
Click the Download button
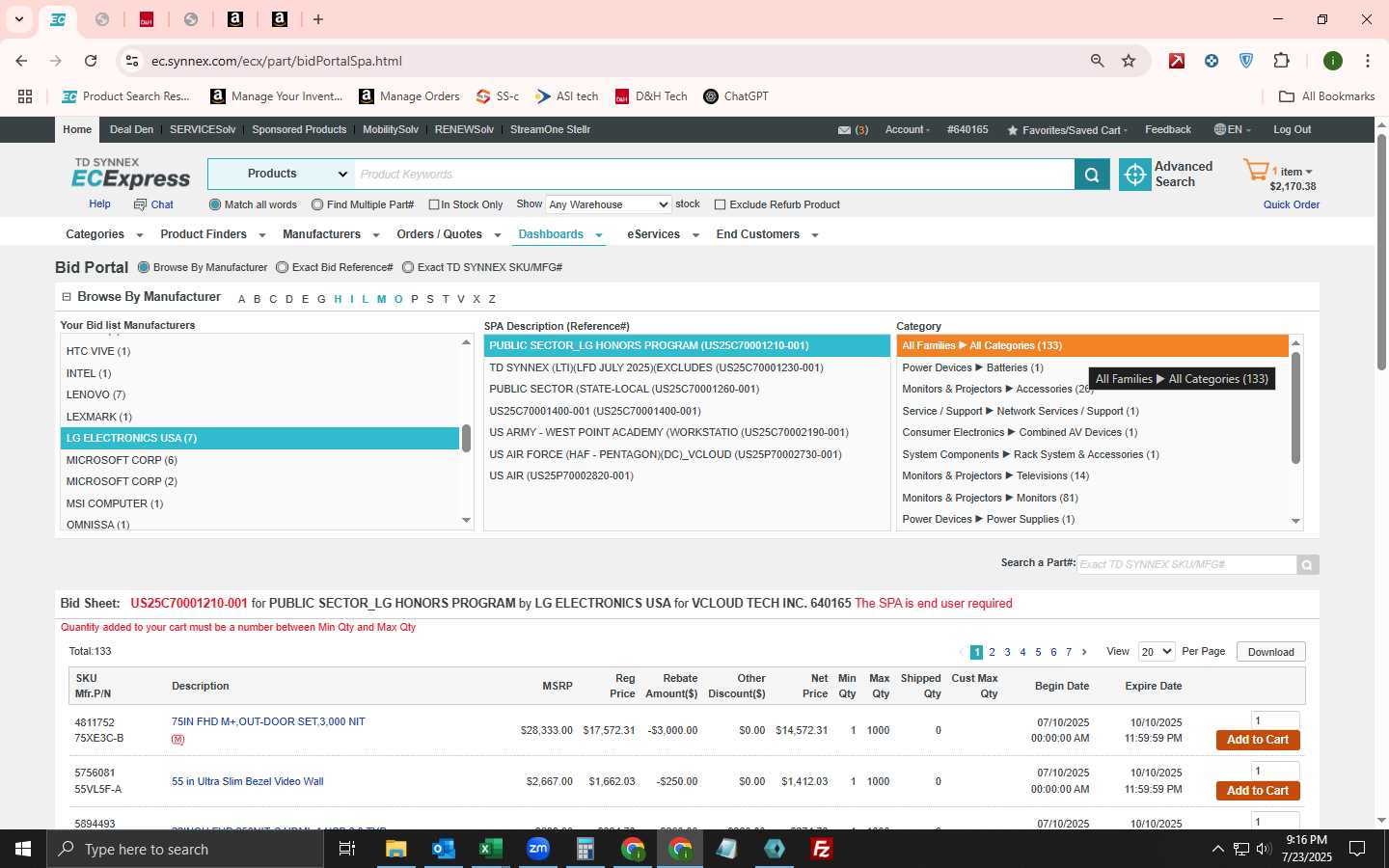click(x=1270, y=652)
